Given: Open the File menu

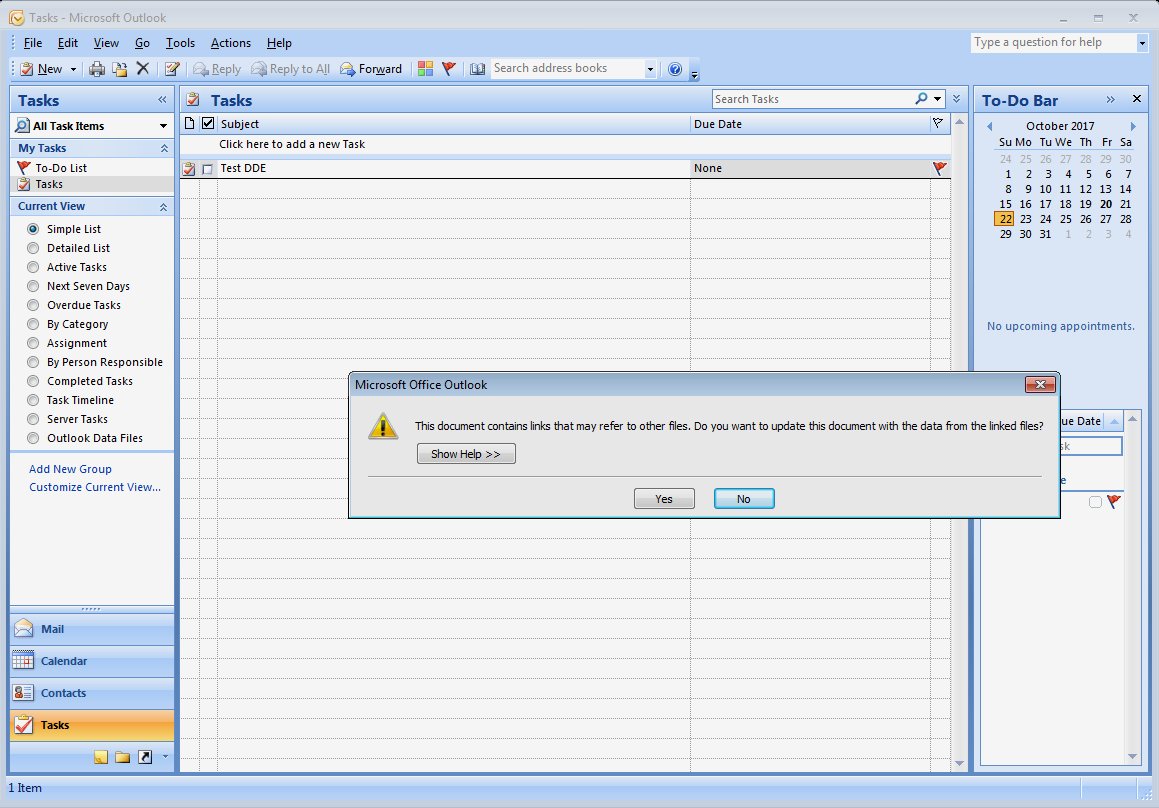Looking at the screenshot, I should tap(33, 43).
